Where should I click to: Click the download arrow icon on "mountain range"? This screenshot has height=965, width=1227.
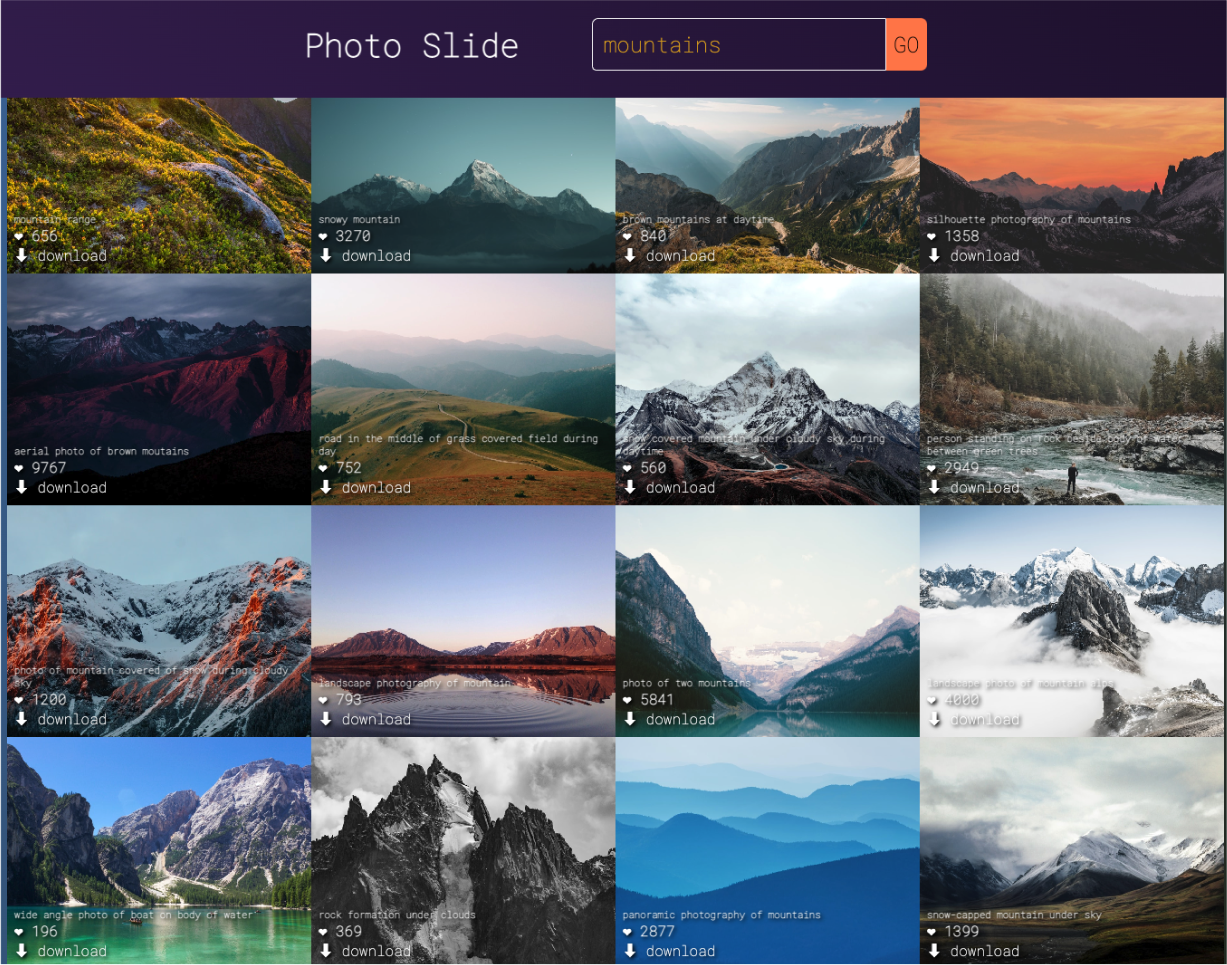[19, 254]
